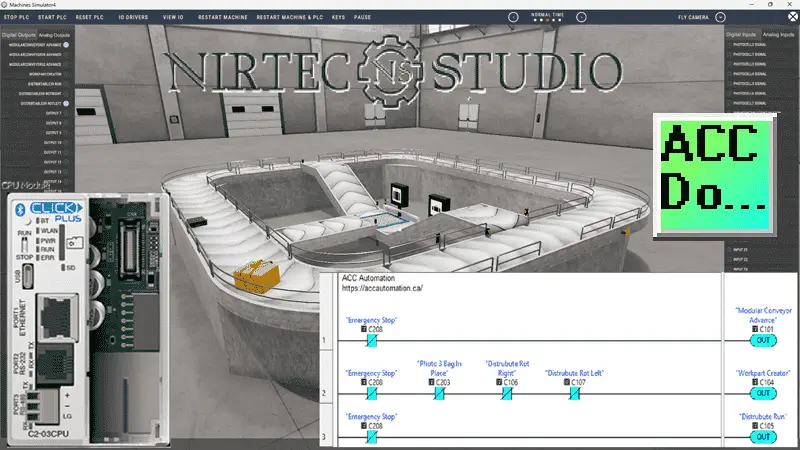Click rung 2 Emergency Stop C208 contact
This screenshot has width=800, height=450.
[371, 393]
